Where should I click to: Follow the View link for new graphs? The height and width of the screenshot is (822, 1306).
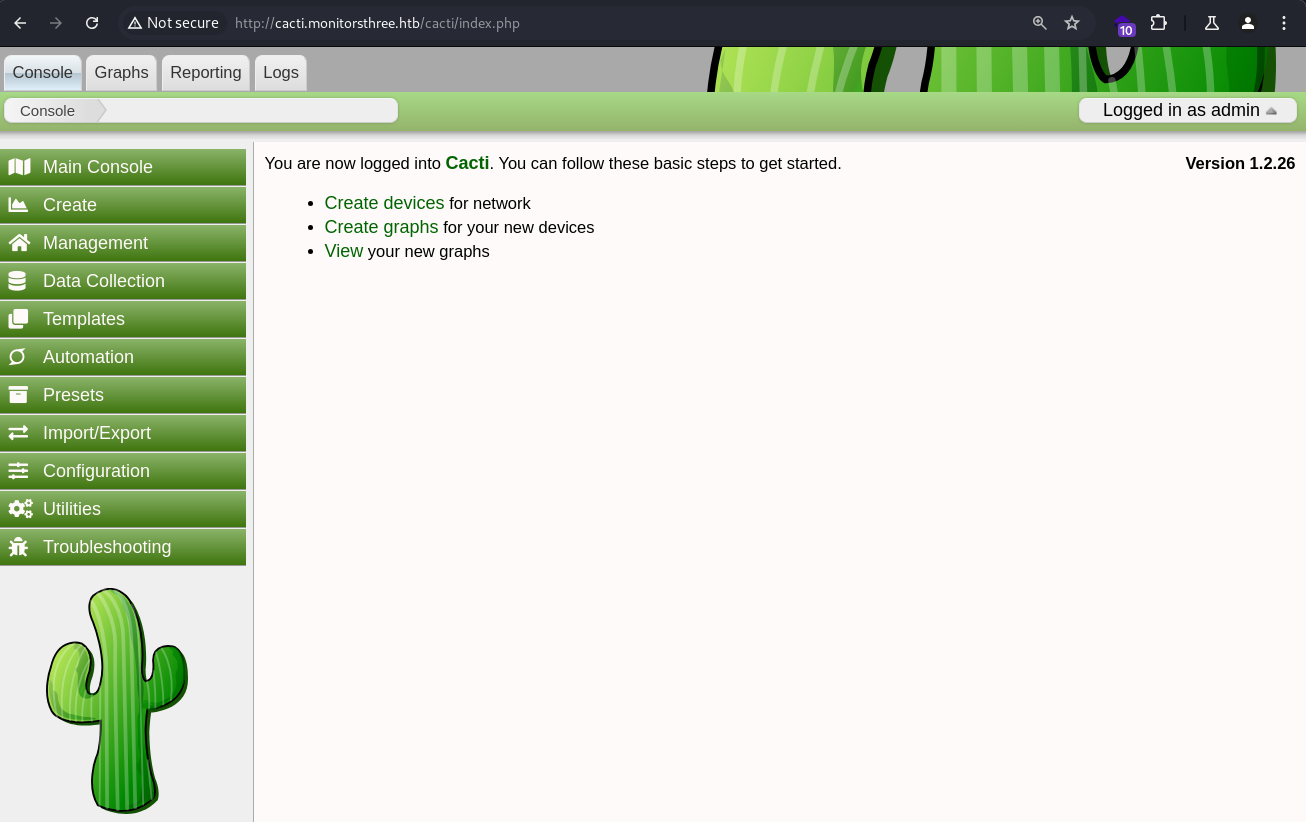click(x=344, y=251)
